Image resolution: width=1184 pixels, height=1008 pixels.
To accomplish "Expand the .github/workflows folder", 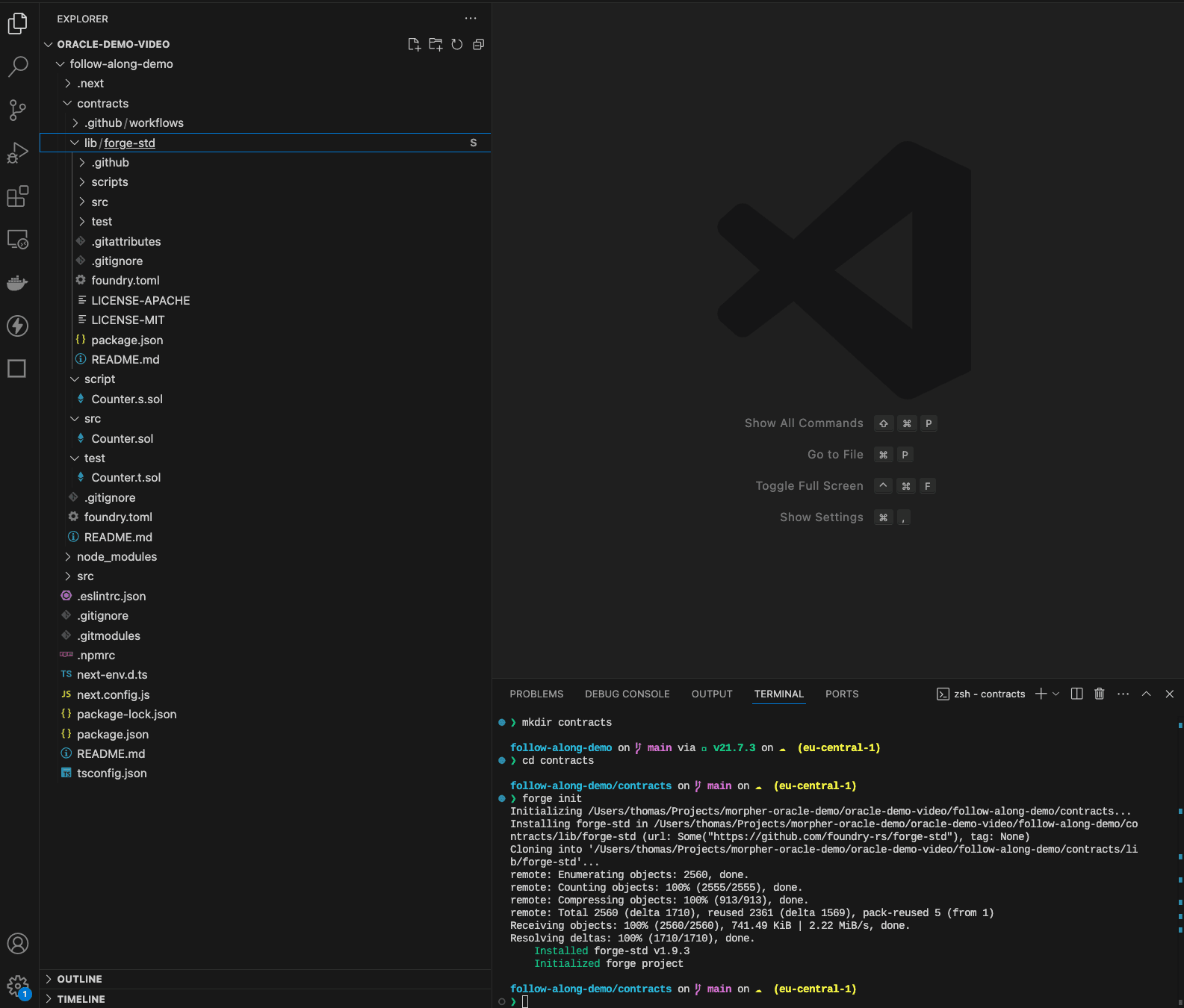I will pyautogui.click(x=265, y=123).
